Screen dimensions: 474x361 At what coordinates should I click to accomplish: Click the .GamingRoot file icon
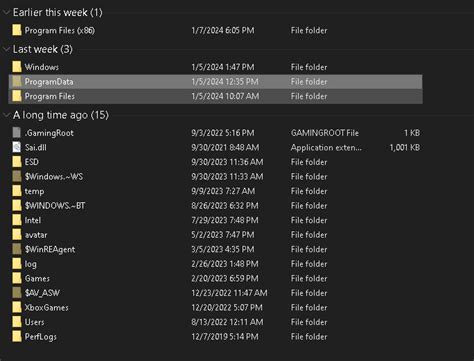[17, 133]
